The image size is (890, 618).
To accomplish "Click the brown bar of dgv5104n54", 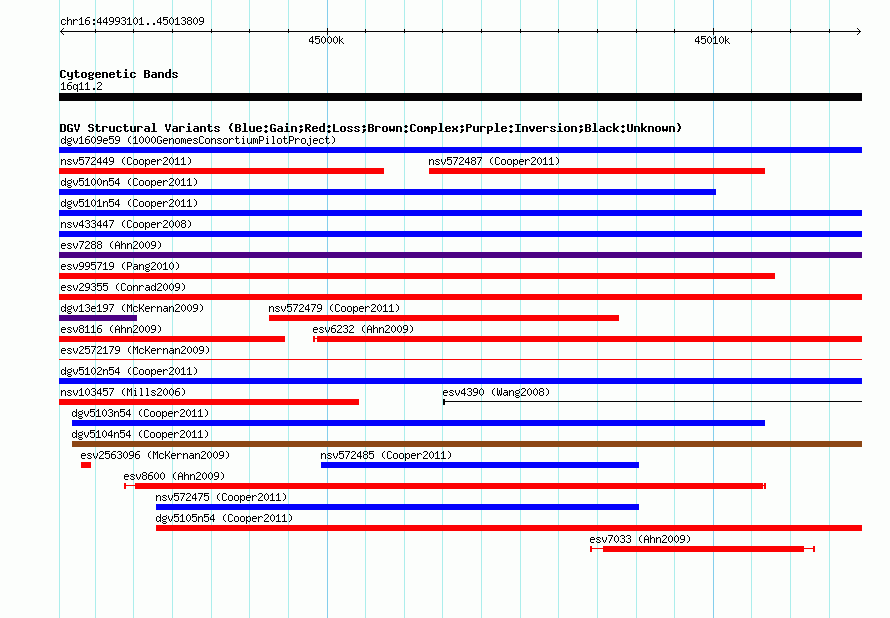I will (x=467, y=444).
